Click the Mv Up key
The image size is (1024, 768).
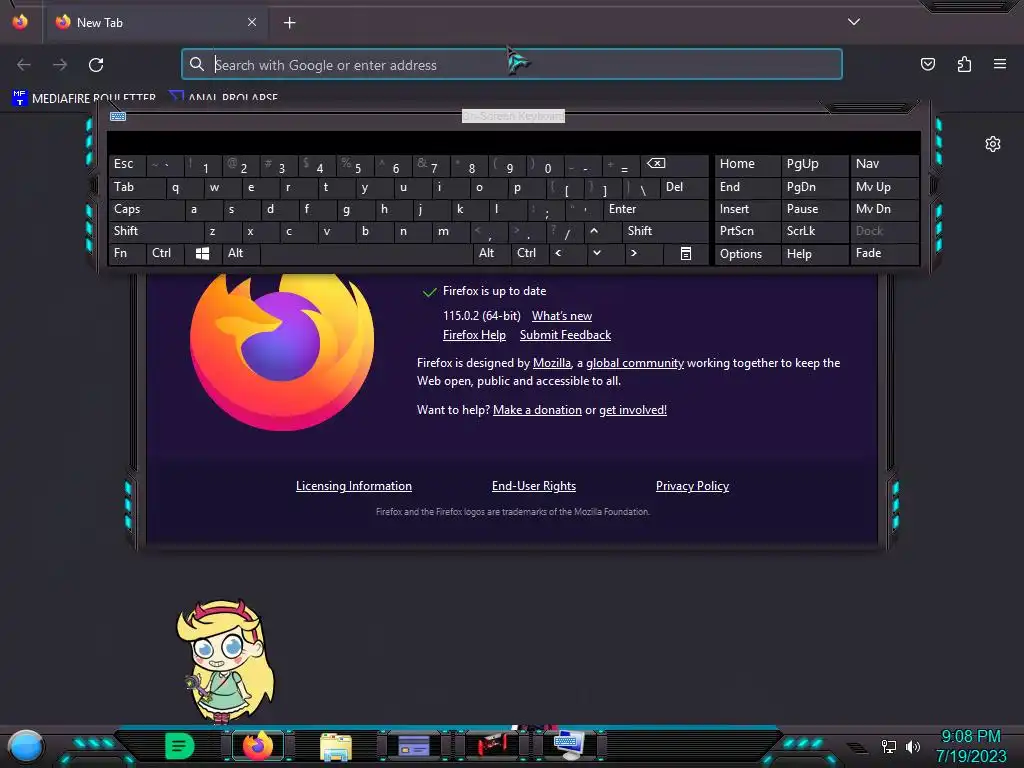(x=884, y=187)
